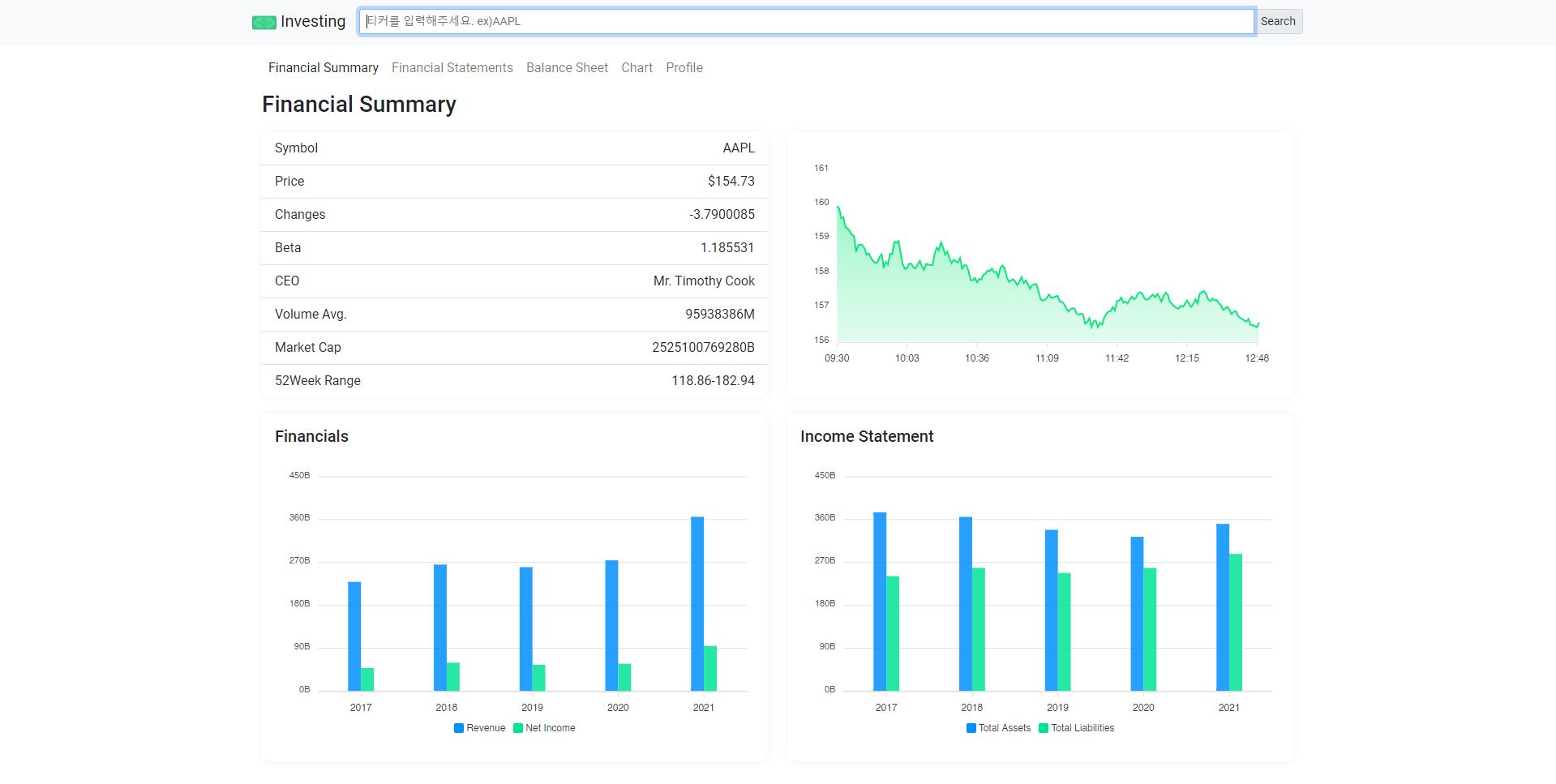Switch to the Balance Sheet tab
The height and width of the screenshot is (784, 1556).
(x=566, y=67)
